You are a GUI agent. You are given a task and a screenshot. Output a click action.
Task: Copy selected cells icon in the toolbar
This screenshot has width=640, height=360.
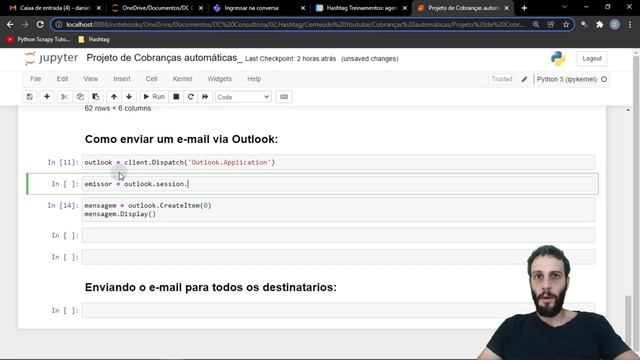pyautogui.click(x=80, y=97)
